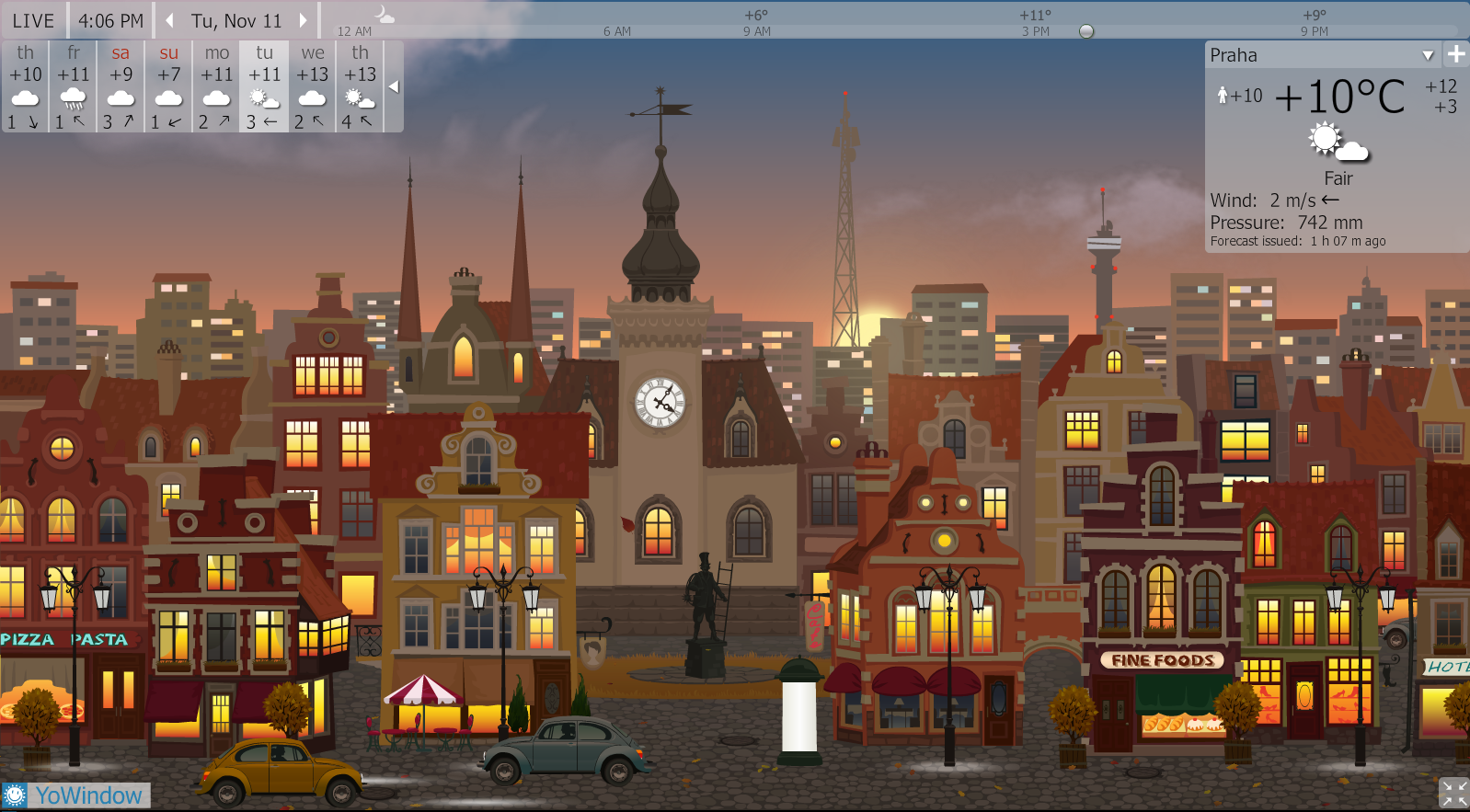Click the moon icon on timeline

click(385, 14)
